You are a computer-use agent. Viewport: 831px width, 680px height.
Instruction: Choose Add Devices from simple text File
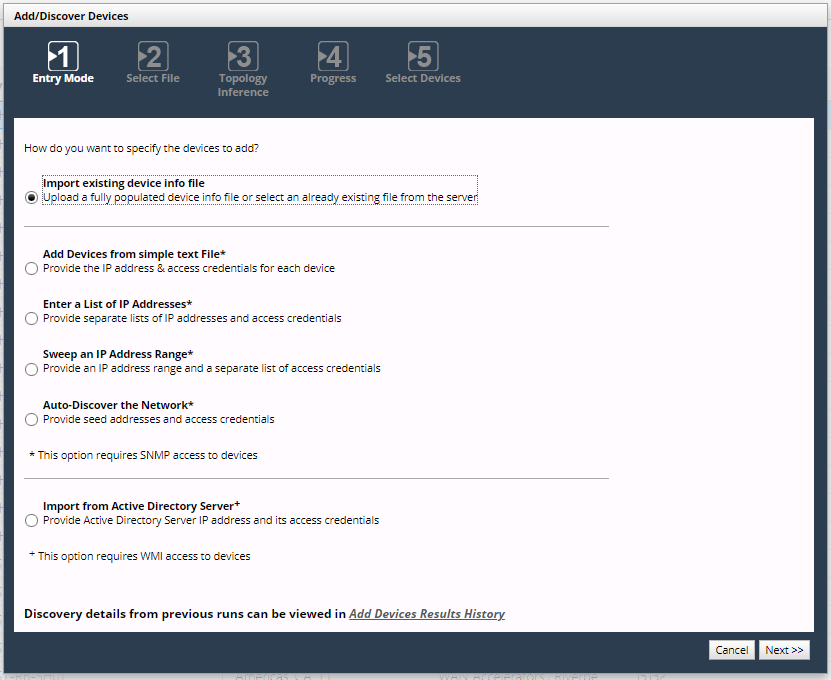coord(32,269)
